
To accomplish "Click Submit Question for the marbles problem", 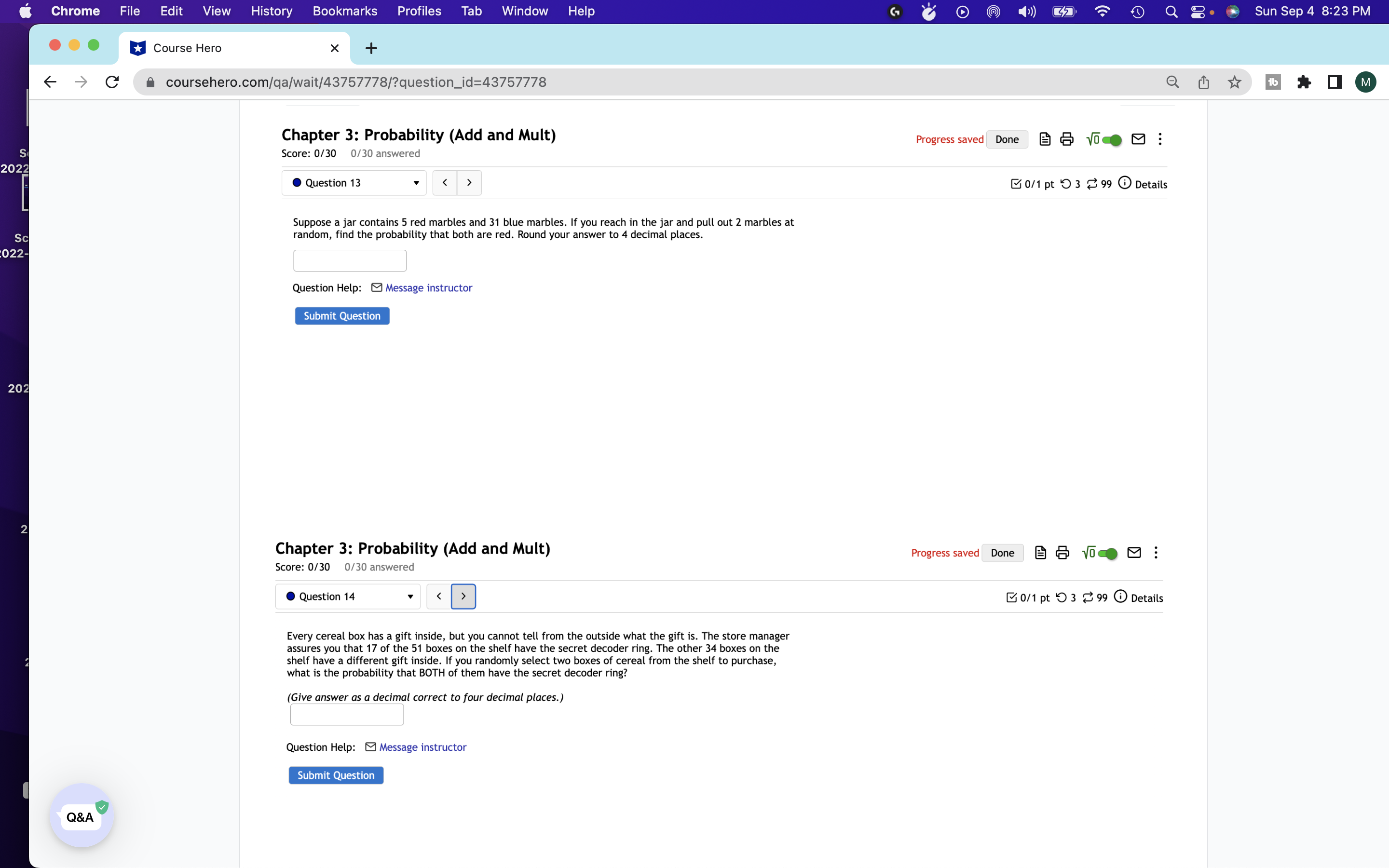I will pos(342,316).
